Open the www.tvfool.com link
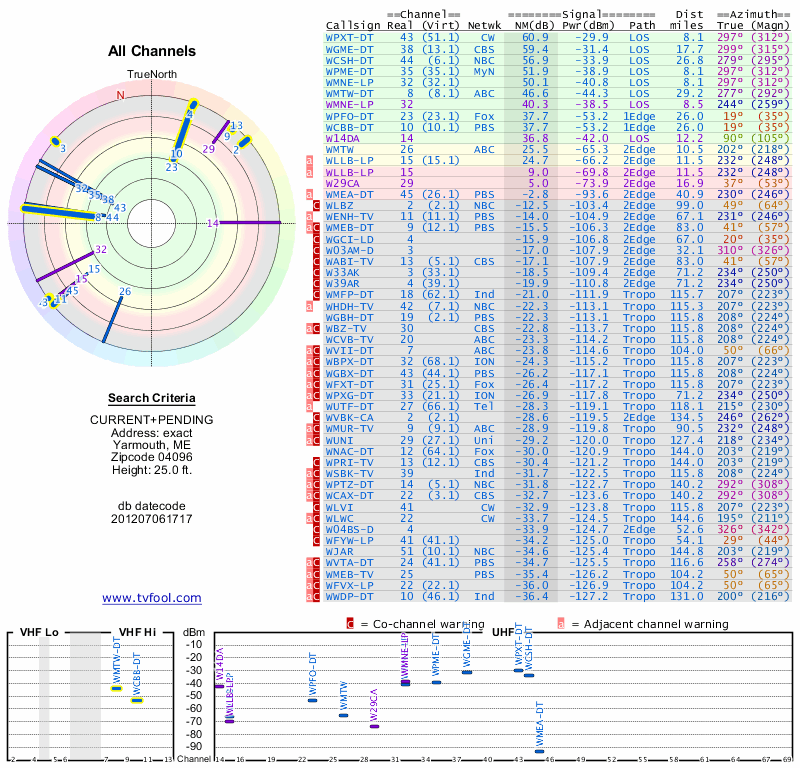This screenshot has height=768, width=800. tap(152, 598)
